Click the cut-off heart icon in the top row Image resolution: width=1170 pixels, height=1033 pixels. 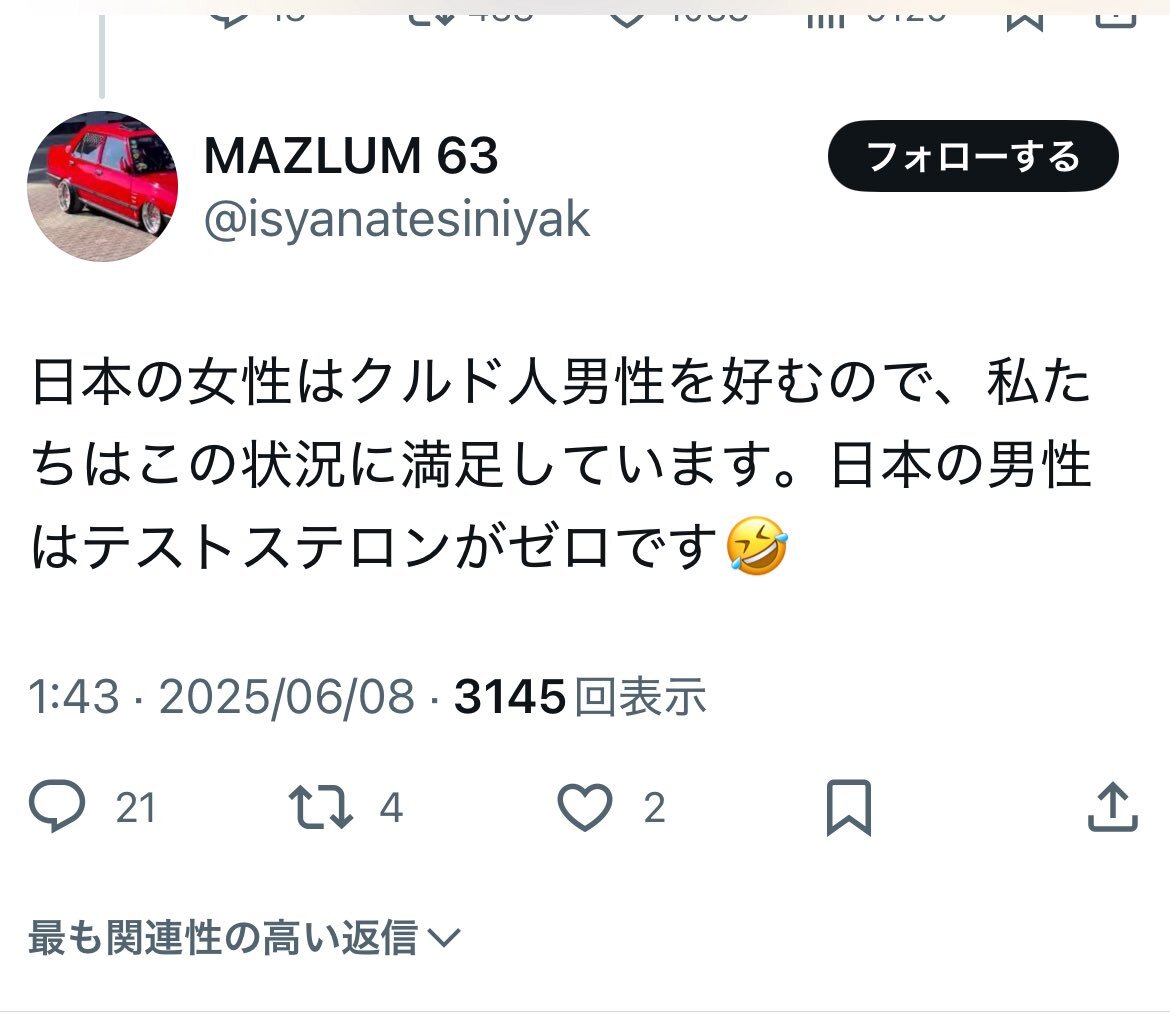click(x=627, y=15)
